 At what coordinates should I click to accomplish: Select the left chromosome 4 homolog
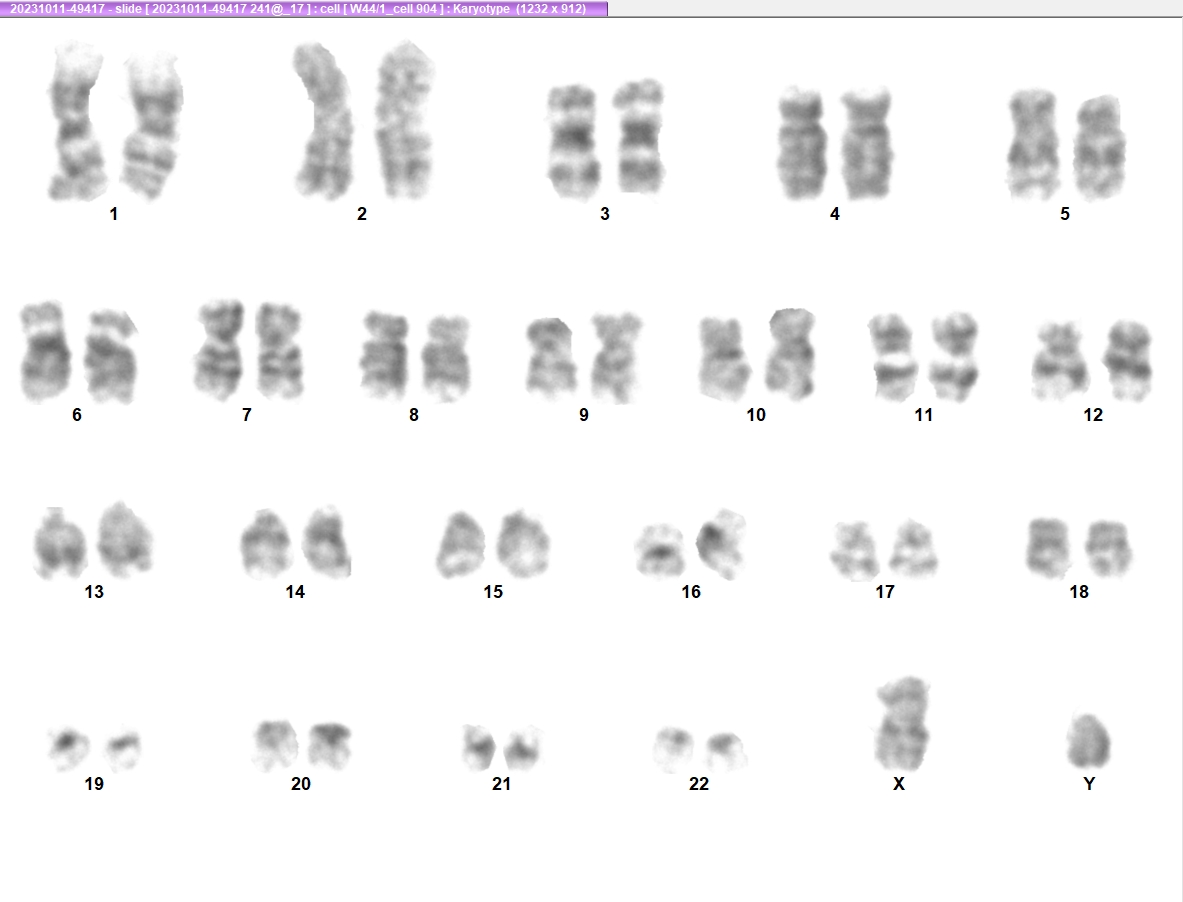click(801, 144)
